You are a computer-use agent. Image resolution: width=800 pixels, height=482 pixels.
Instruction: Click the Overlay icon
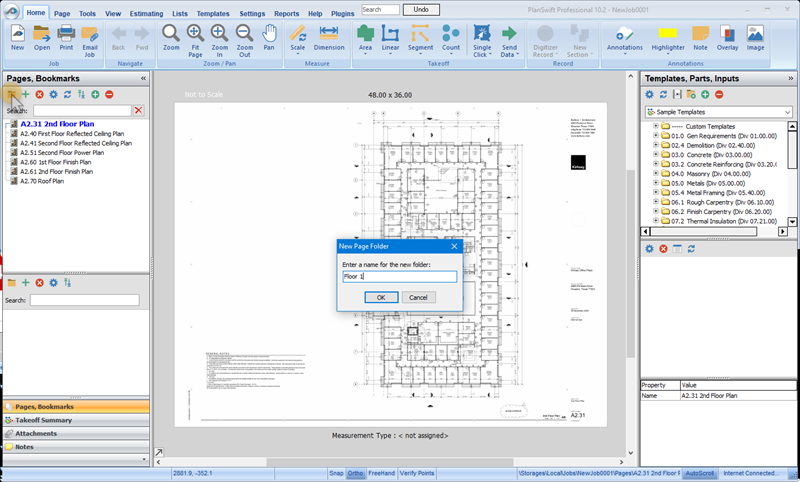tap(727, 38)
